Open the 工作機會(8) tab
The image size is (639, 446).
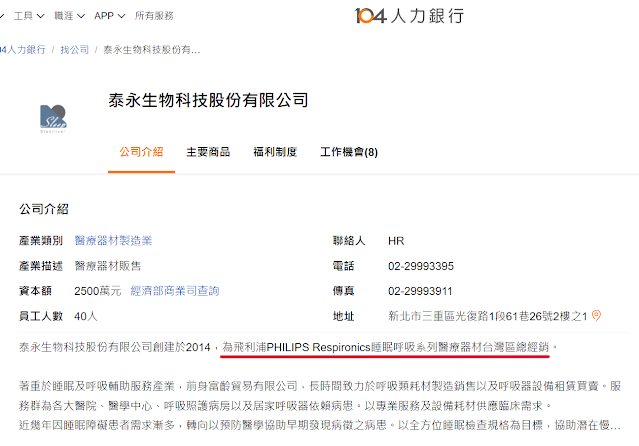349,152
